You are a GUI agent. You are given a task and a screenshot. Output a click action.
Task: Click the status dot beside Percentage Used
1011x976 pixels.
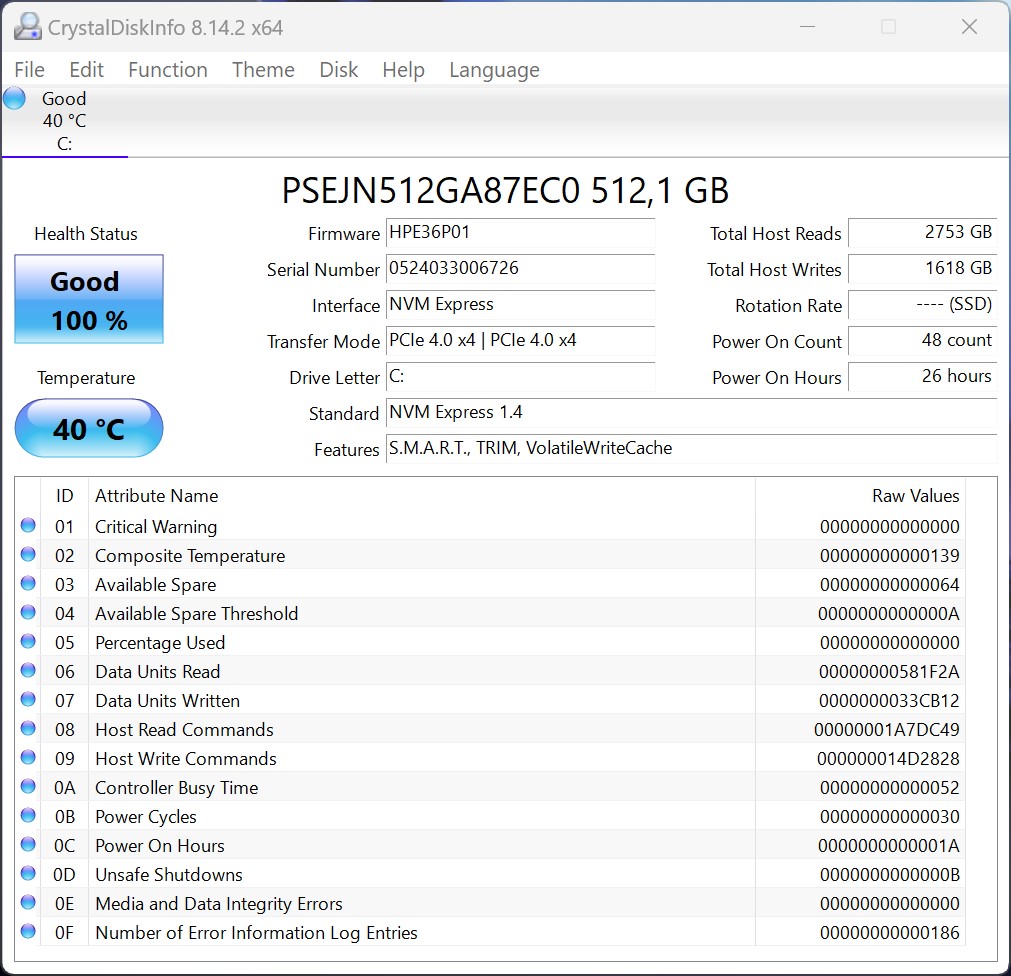(x=28, y=642)
